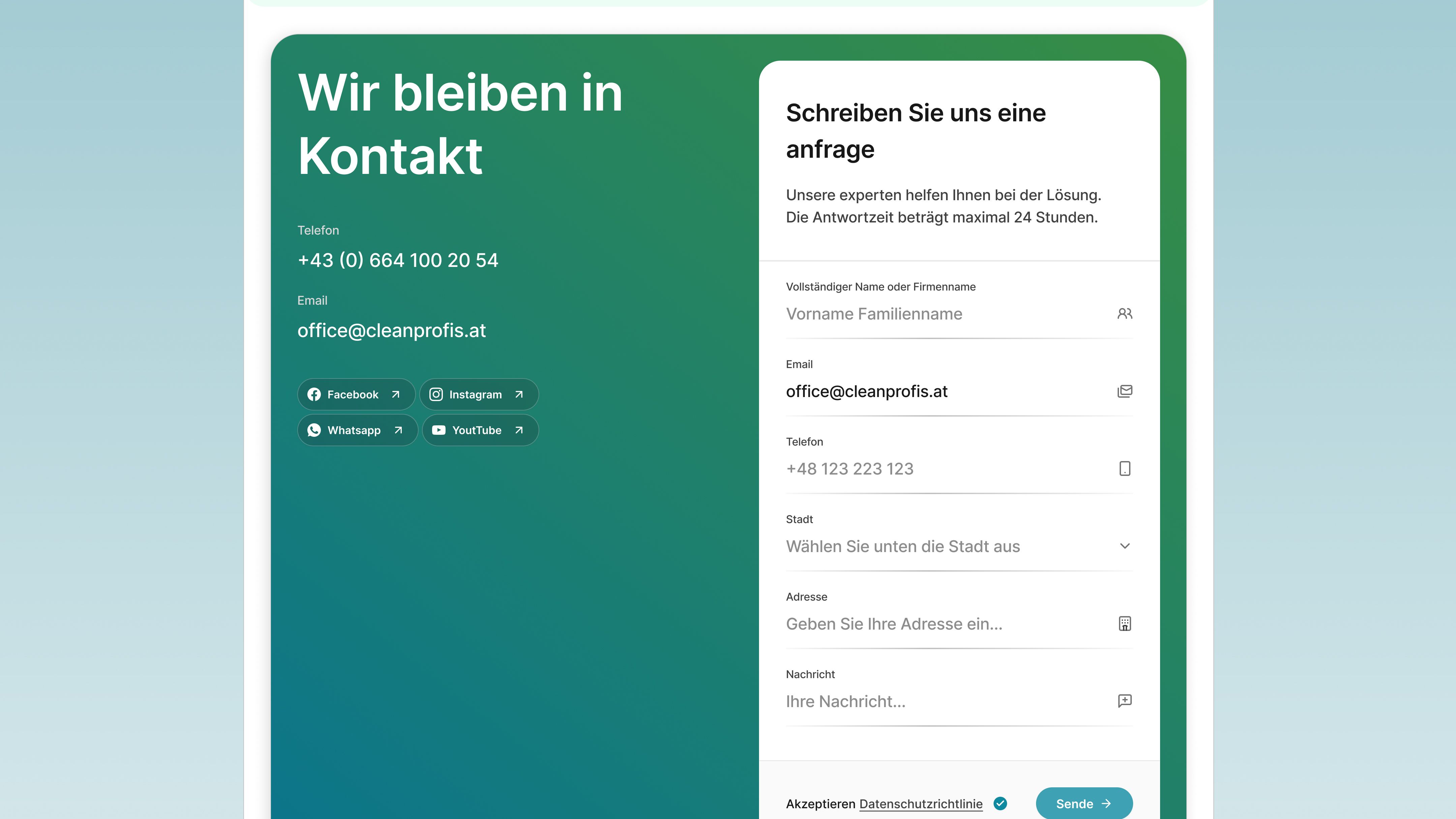This screenshot has width=1456, height=819.
Task: Click the phone icon in Telefon field
Action: click(x=1125, y=468)
